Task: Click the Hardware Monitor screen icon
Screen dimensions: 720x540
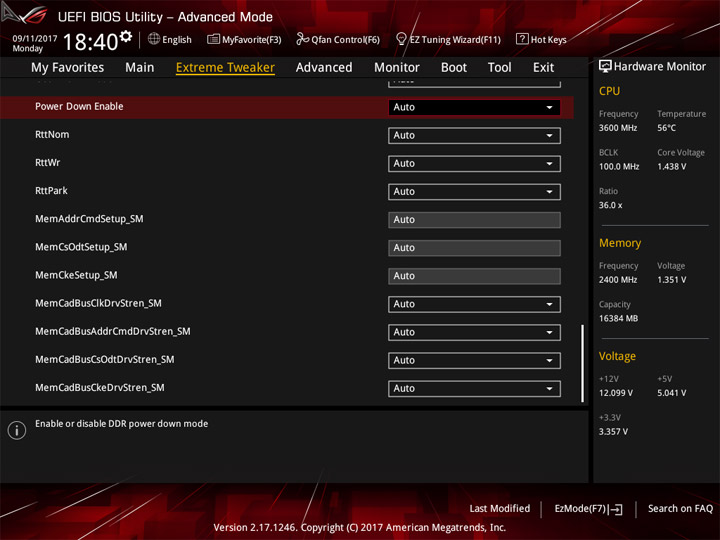Action: pyautogui.click(x=605, y=67)
